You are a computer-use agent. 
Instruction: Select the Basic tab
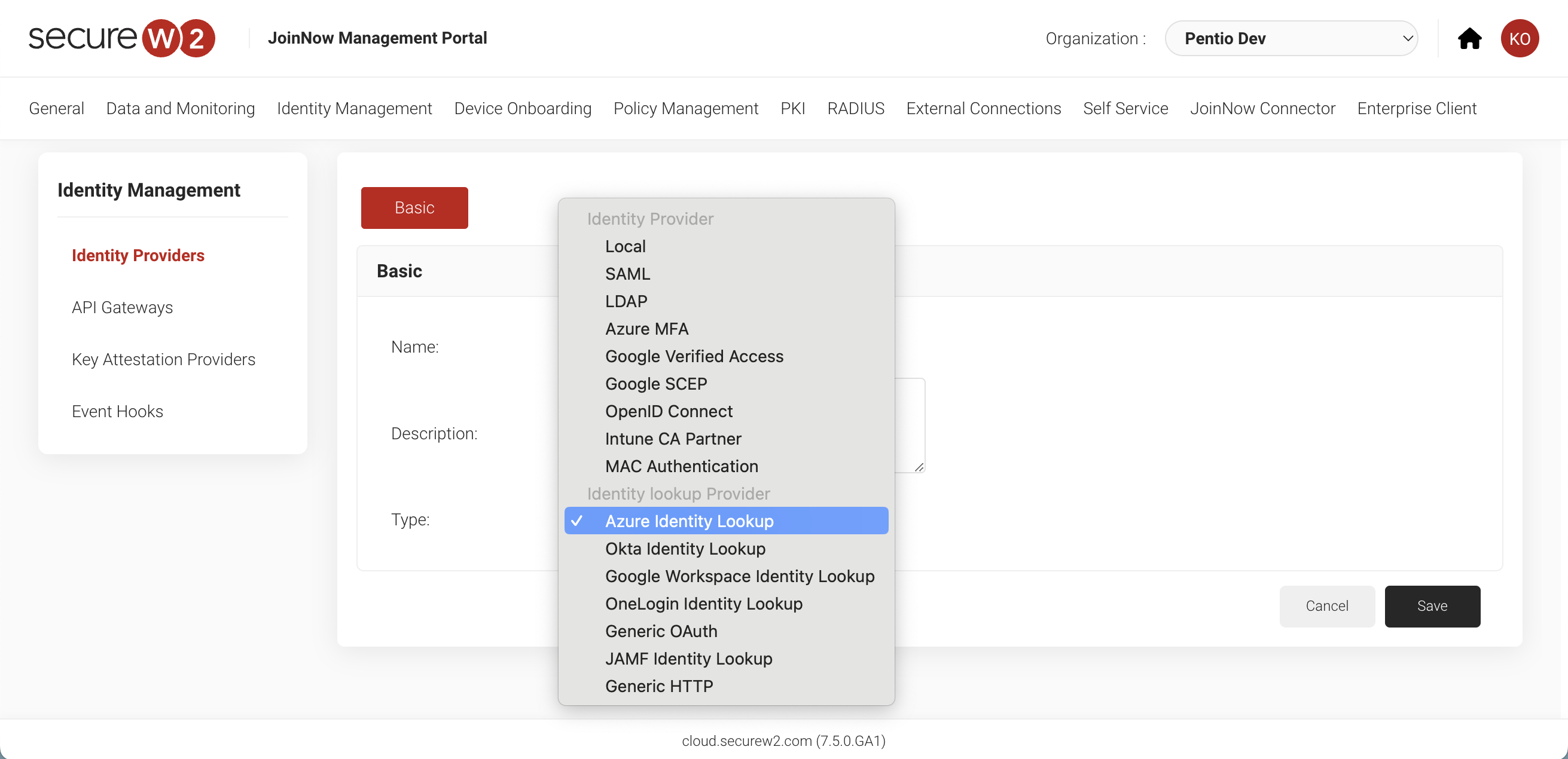[x=414, y=208]
